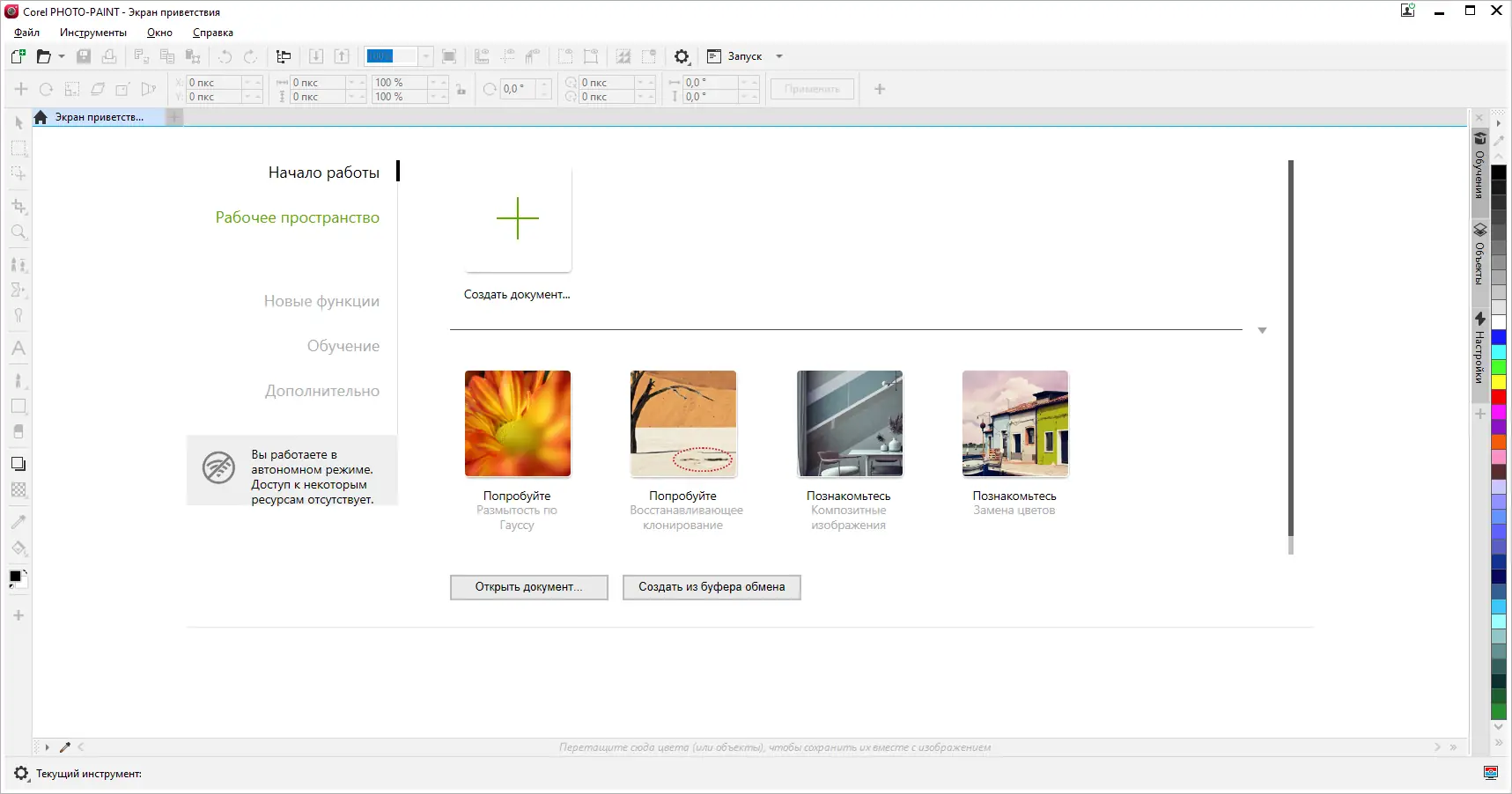This screenshot has height=794, width=1512.
Task: Open the Дополнительно section
Action: pos(322,391)
